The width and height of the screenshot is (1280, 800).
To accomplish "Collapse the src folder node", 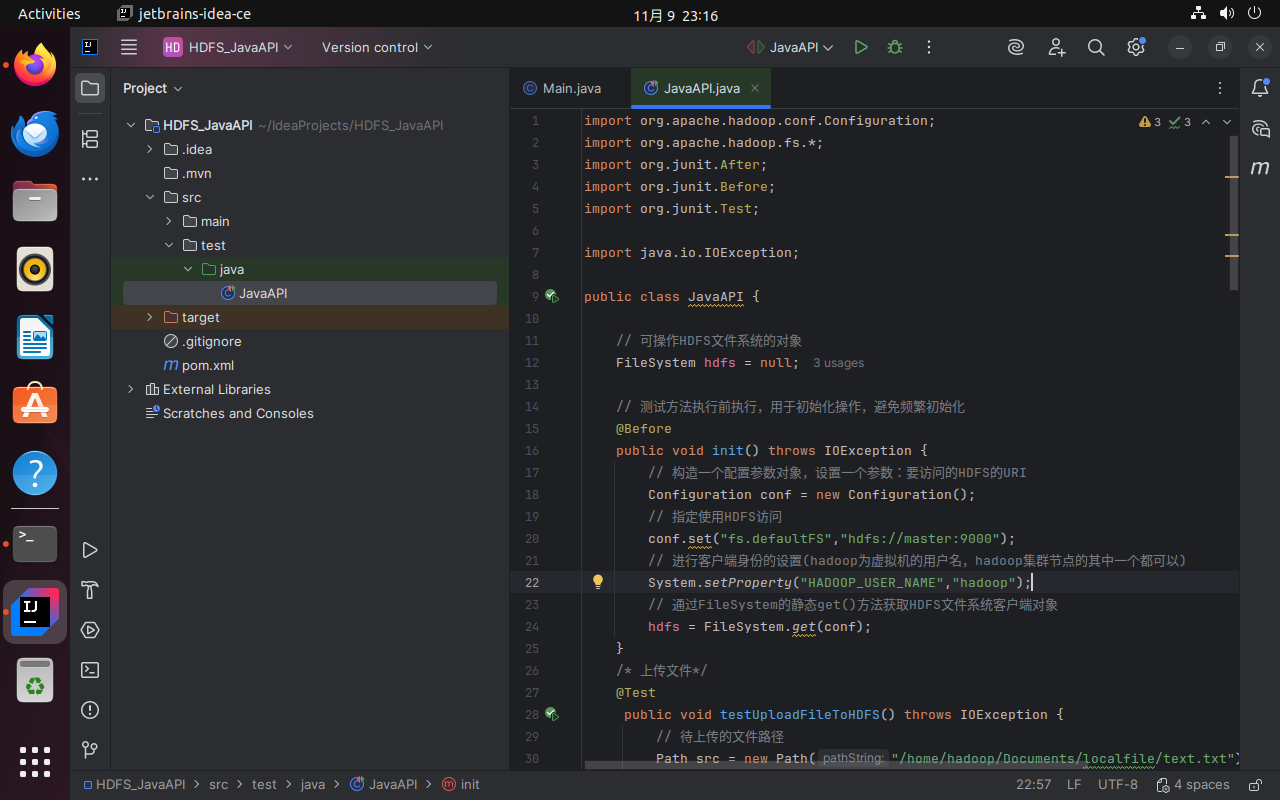I will click(149, 197).
